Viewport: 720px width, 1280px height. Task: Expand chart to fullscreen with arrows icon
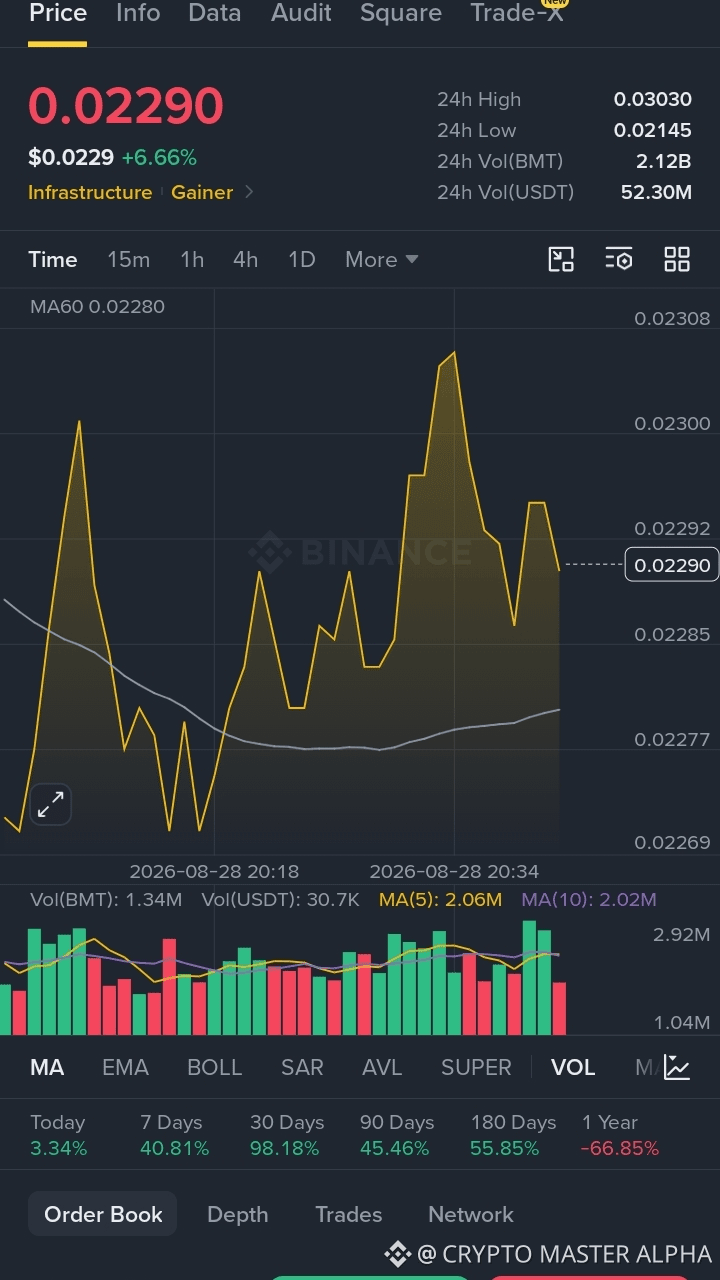pyautogui.click(x=51, y=804)
